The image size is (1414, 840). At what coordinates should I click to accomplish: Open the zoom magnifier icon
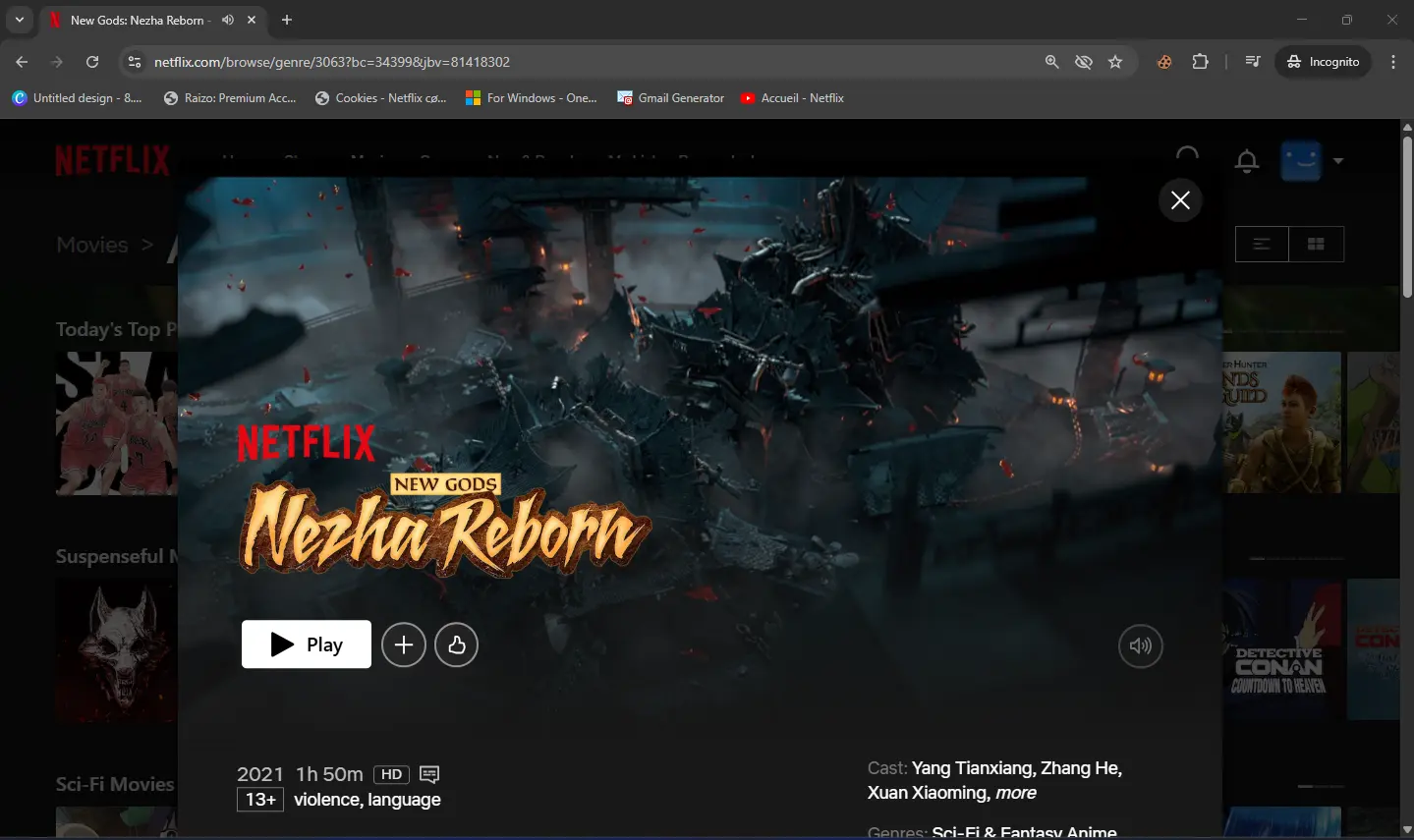click(1051, 62)
